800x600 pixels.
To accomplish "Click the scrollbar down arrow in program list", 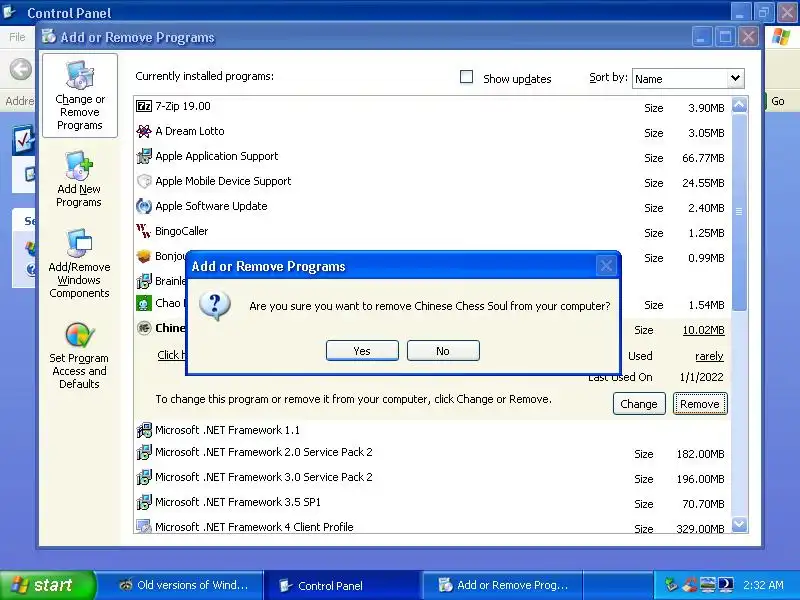I will point(739,524).
